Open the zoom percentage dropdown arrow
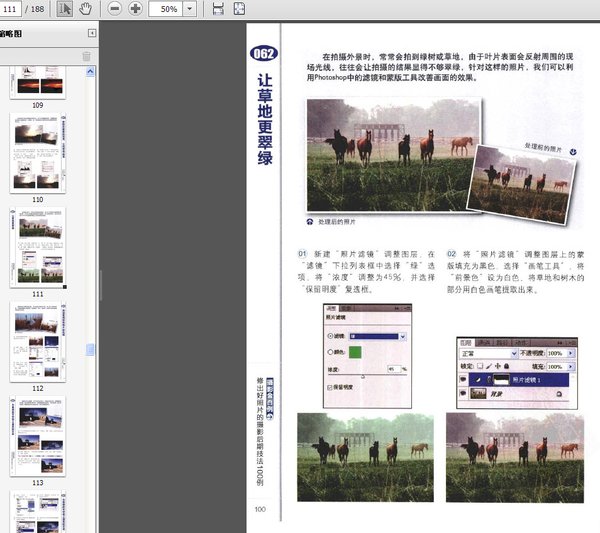 pos(189,8)
